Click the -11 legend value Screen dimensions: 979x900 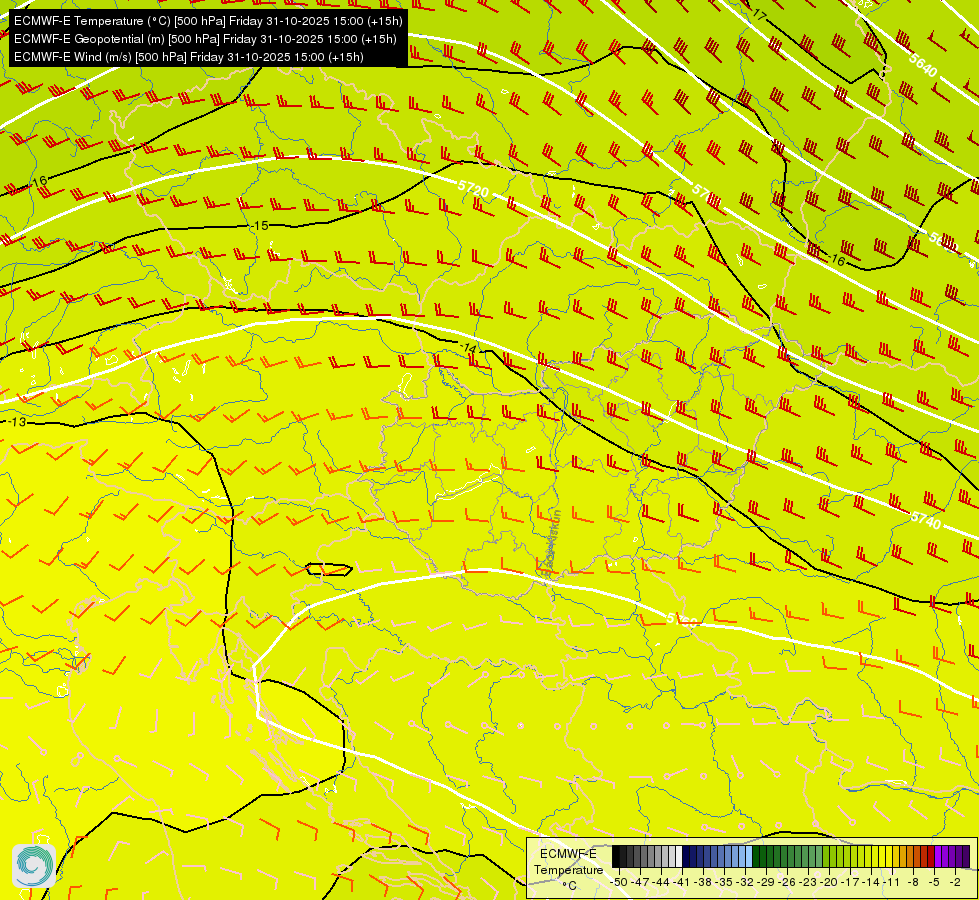892,882
